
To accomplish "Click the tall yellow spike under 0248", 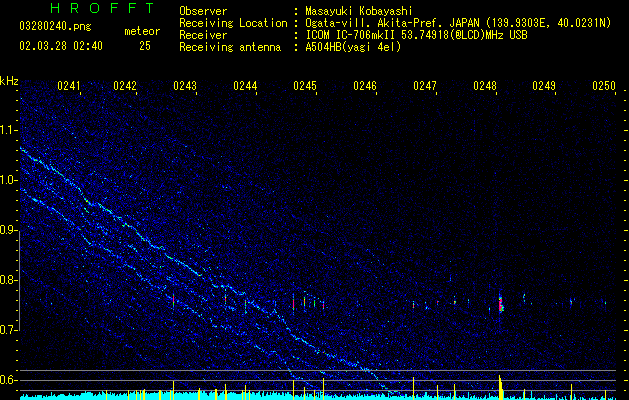I will point(500,387).
